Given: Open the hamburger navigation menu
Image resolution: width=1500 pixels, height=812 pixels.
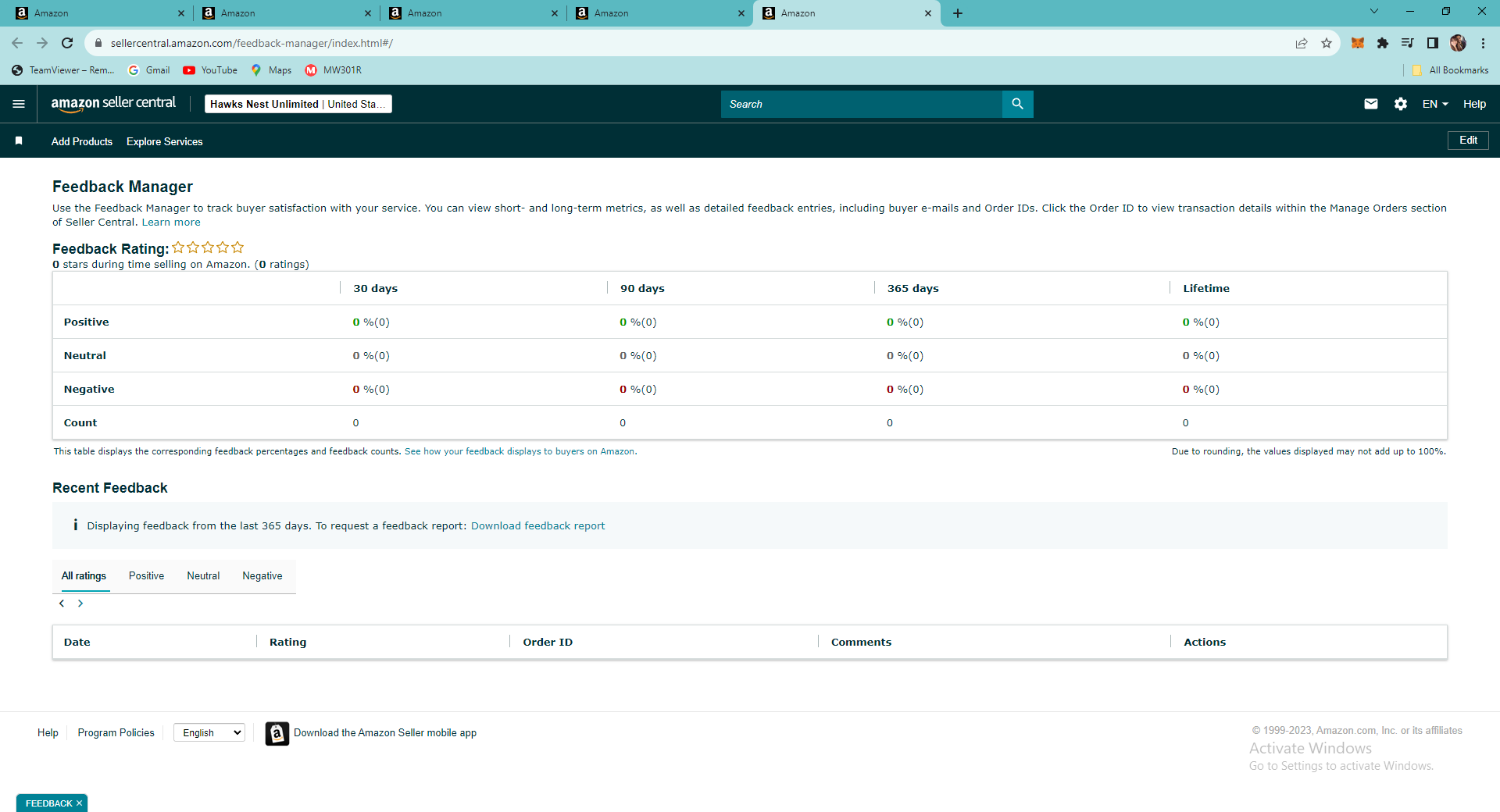Looking at the screenshot, I should (x=19, y=104).
